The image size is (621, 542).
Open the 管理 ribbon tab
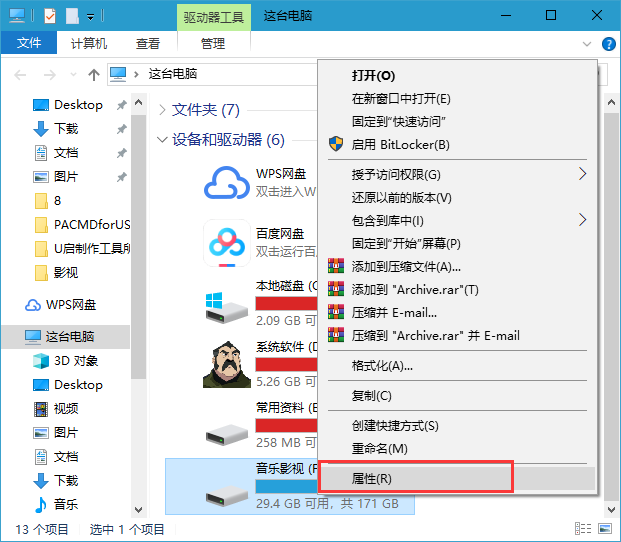213,43
